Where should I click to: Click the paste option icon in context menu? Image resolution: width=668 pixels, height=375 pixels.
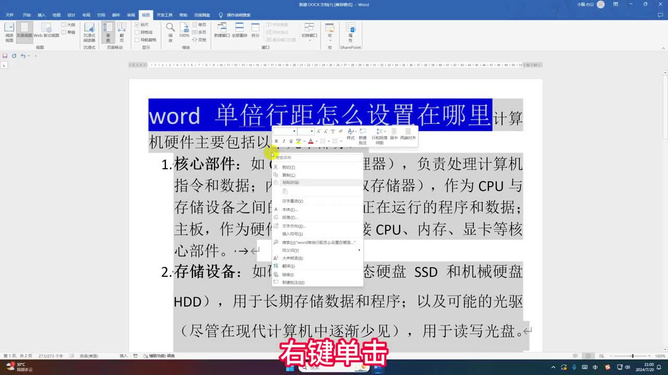[x=285, y=192]
